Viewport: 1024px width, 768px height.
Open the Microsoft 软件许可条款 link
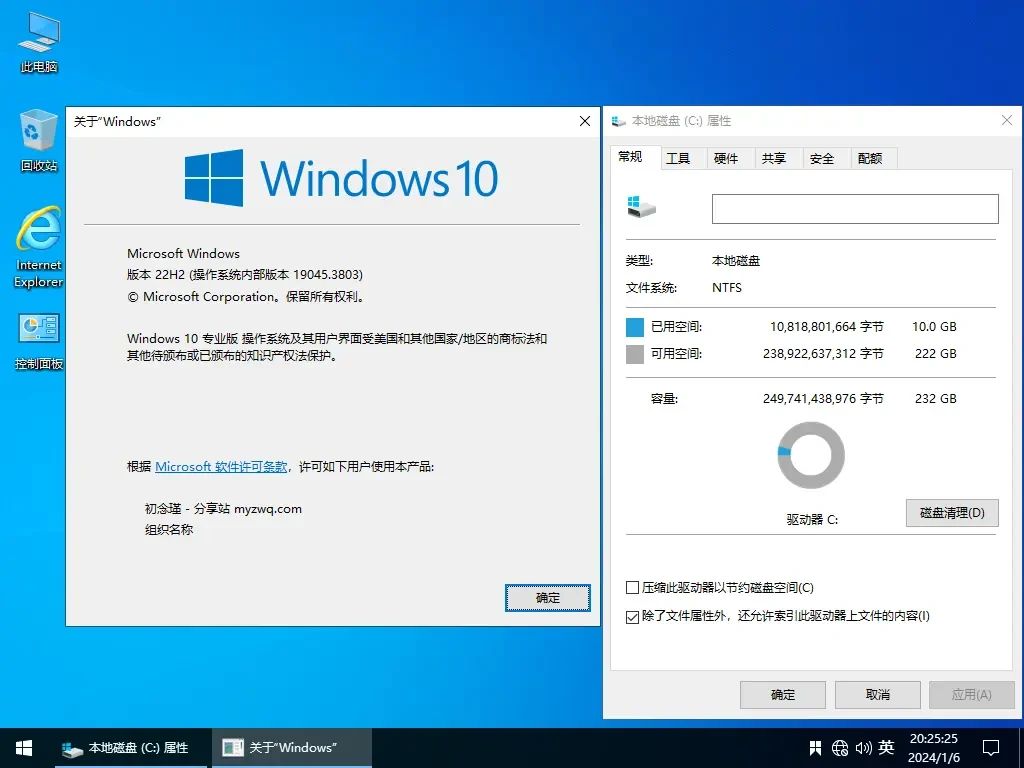pos(221,466)
